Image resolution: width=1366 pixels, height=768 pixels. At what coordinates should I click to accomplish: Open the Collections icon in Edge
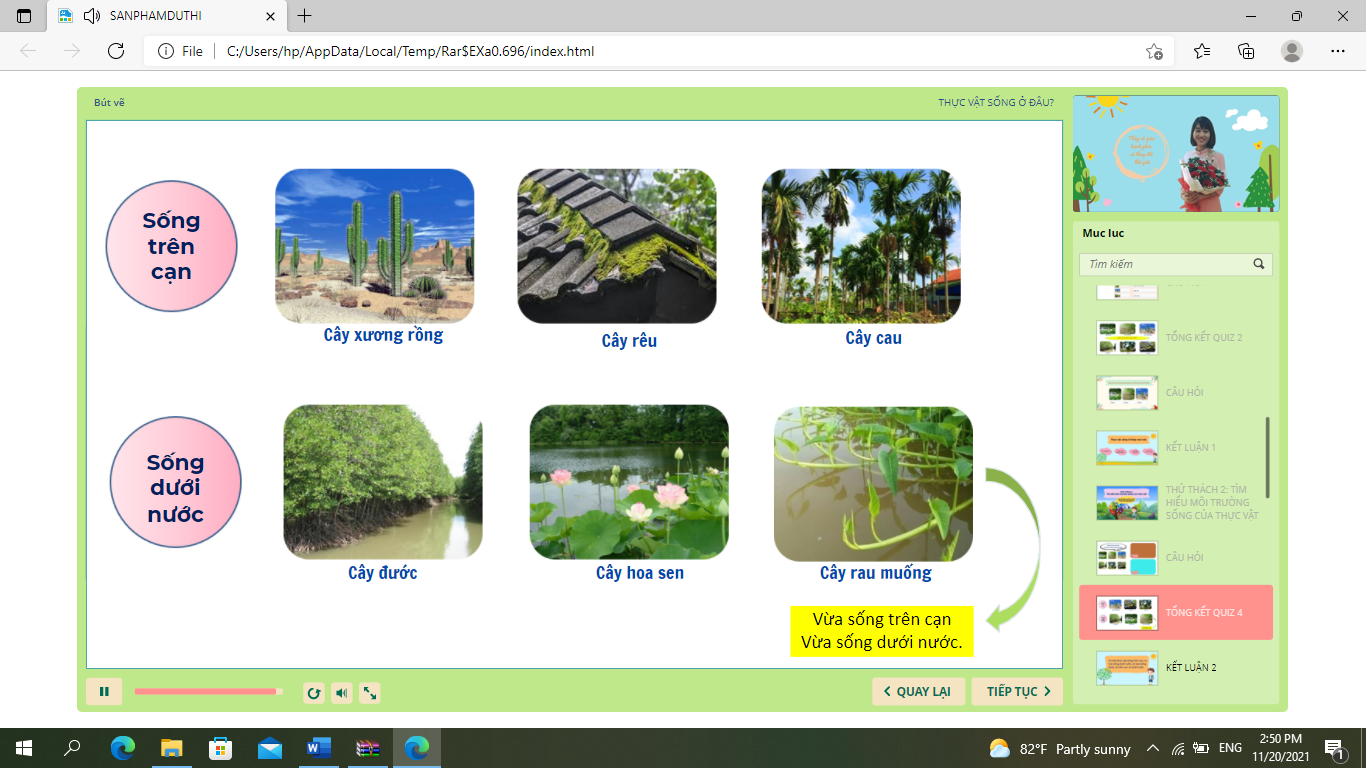click(1246, 51)
